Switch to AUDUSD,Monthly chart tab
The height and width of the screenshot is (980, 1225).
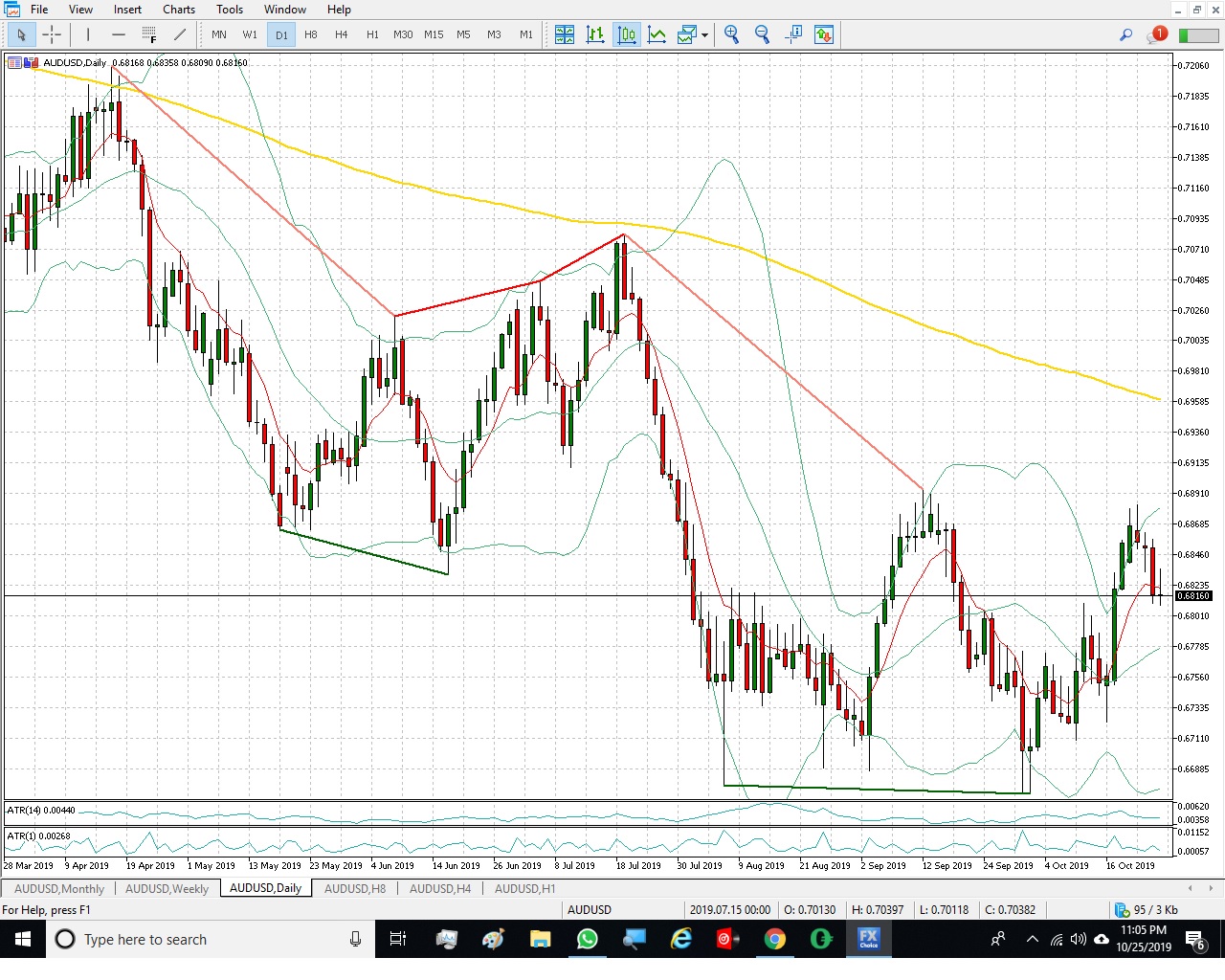59,888
